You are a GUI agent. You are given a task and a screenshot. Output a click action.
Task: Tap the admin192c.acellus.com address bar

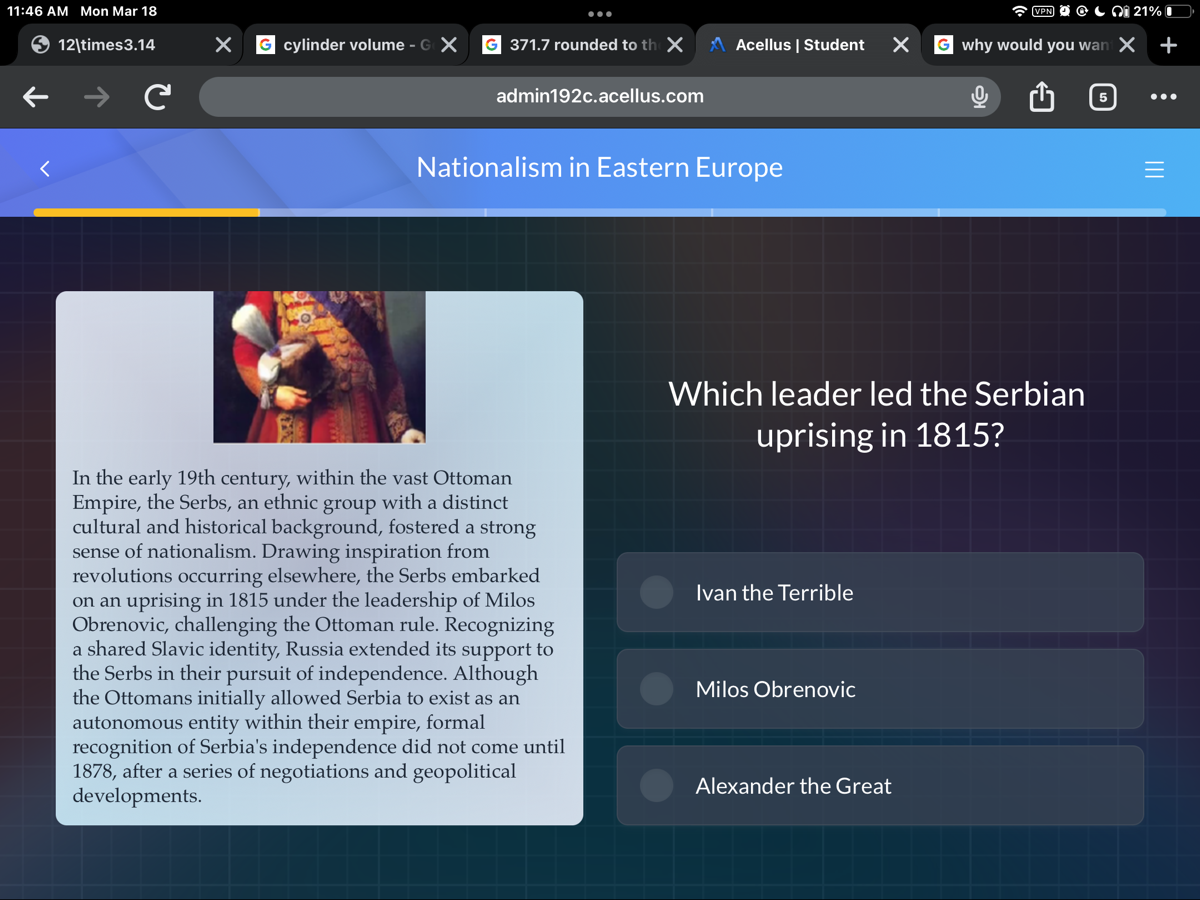pos(600,96)
